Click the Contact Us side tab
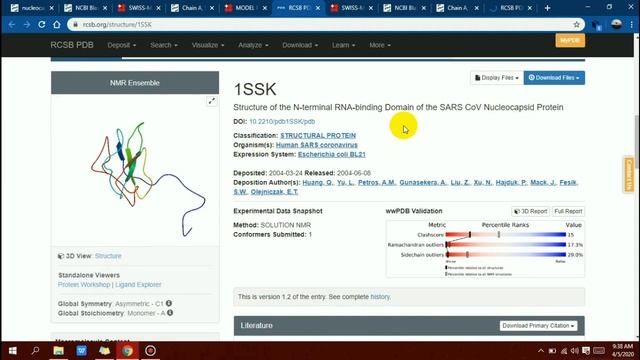This screenshot has height=360, width=640. pos(629,174)
